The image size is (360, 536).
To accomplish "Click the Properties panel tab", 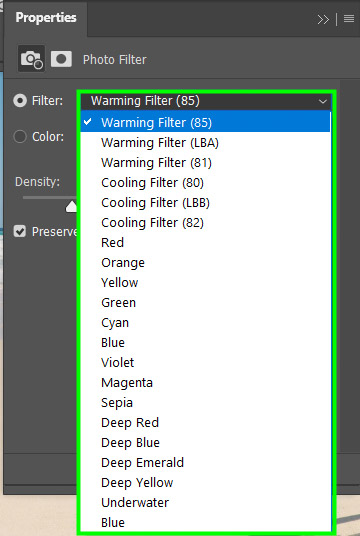I will (46, 18).
